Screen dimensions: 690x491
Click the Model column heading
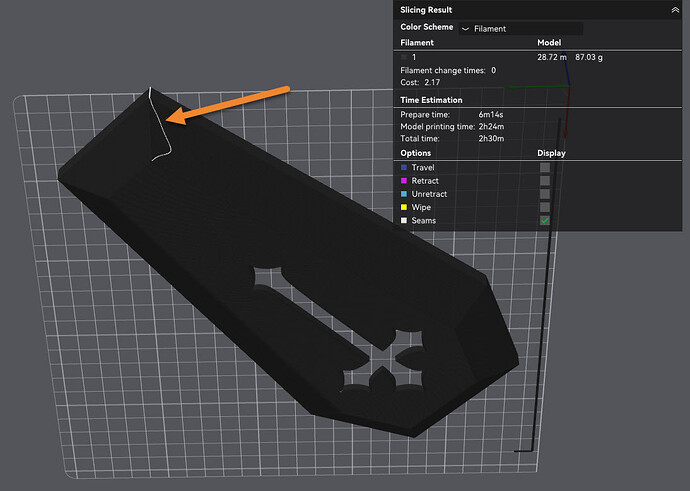pyautogui.click(x=549, y=43)
